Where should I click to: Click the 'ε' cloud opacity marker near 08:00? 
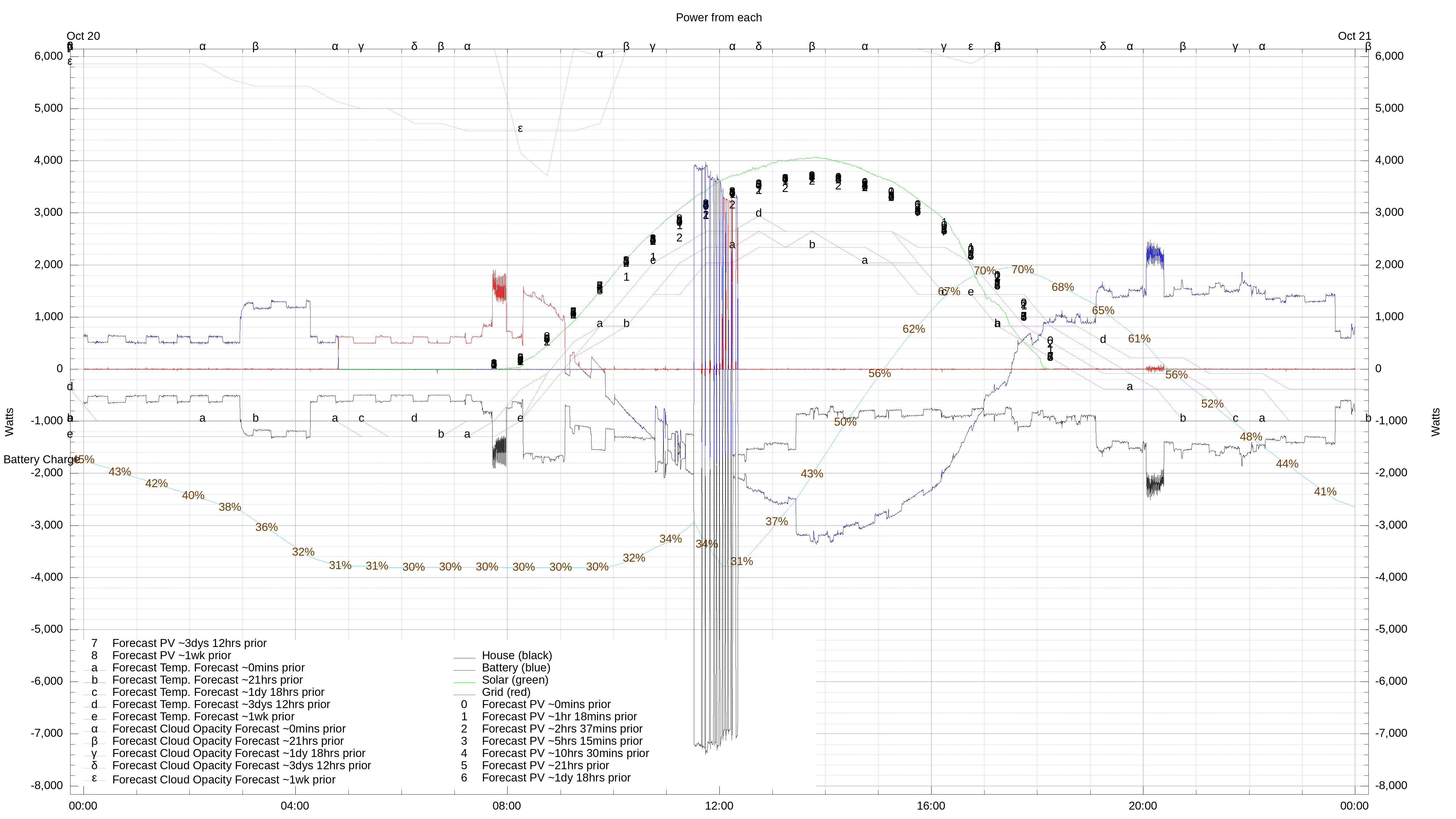[520, 129]
